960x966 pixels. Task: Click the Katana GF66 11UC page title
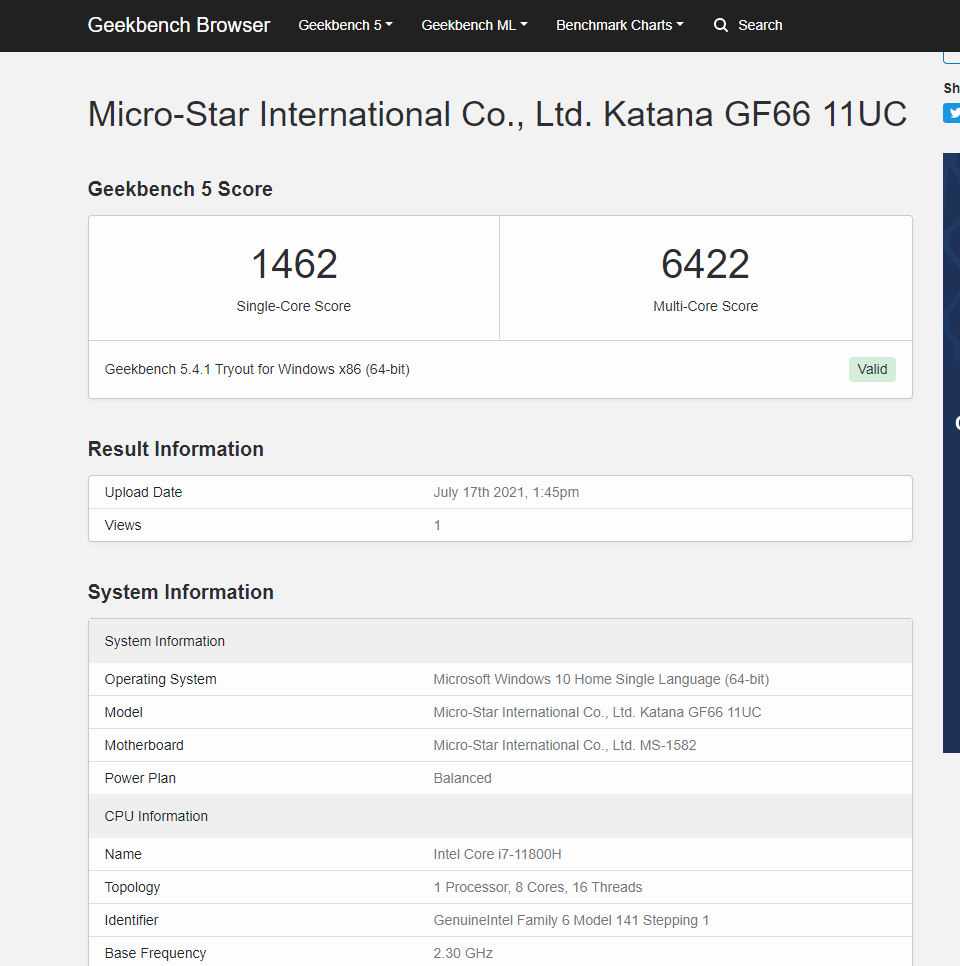tap(497, 114)
